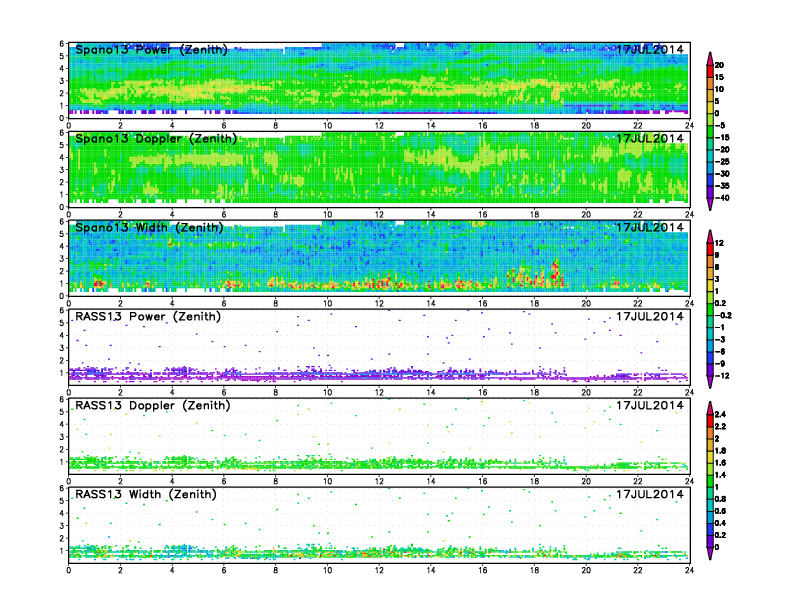
Task: Pick the purple segment near -12 on middle colorbar
Action: coord(710,370)
